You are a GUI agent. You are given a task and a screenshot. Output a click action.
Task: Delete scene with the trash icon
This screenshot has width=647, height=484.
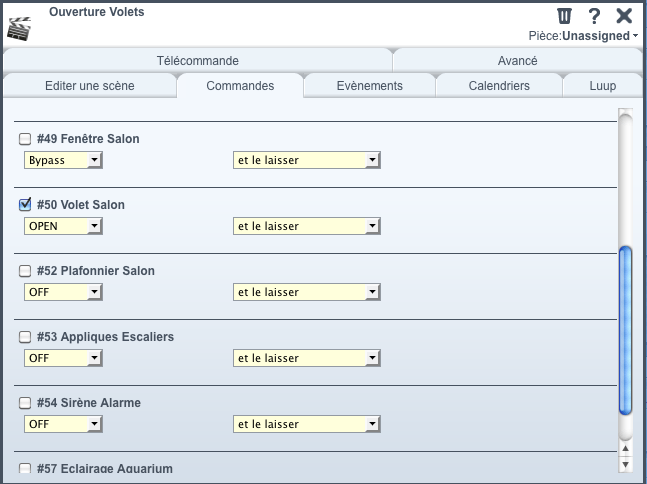pyautogui.click(x=564, y=16)
